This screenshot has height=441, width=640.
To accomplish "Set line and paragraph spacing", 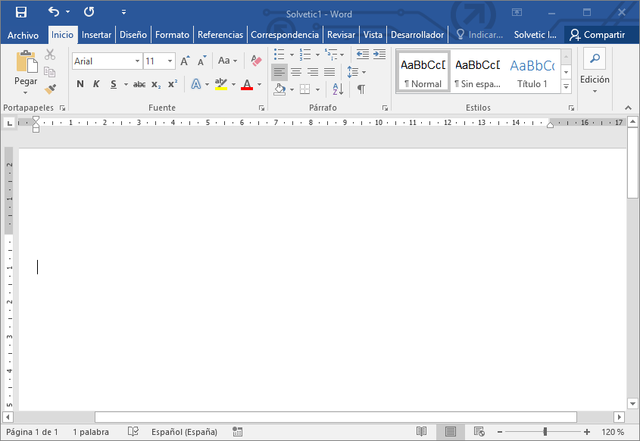I will coord(353,72).
